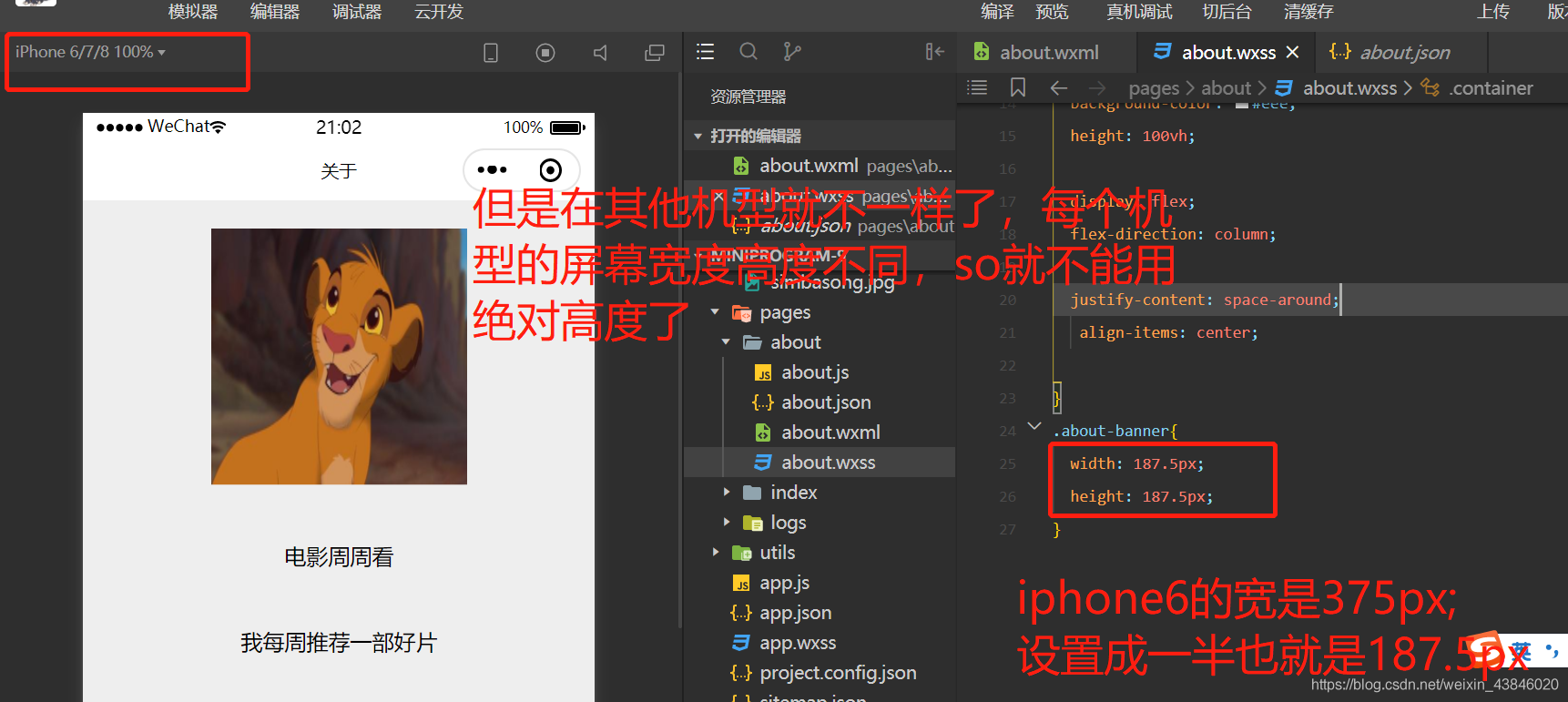Click the 电影周周看 text in the simulator
The image size is (1568, 702).
339,557
